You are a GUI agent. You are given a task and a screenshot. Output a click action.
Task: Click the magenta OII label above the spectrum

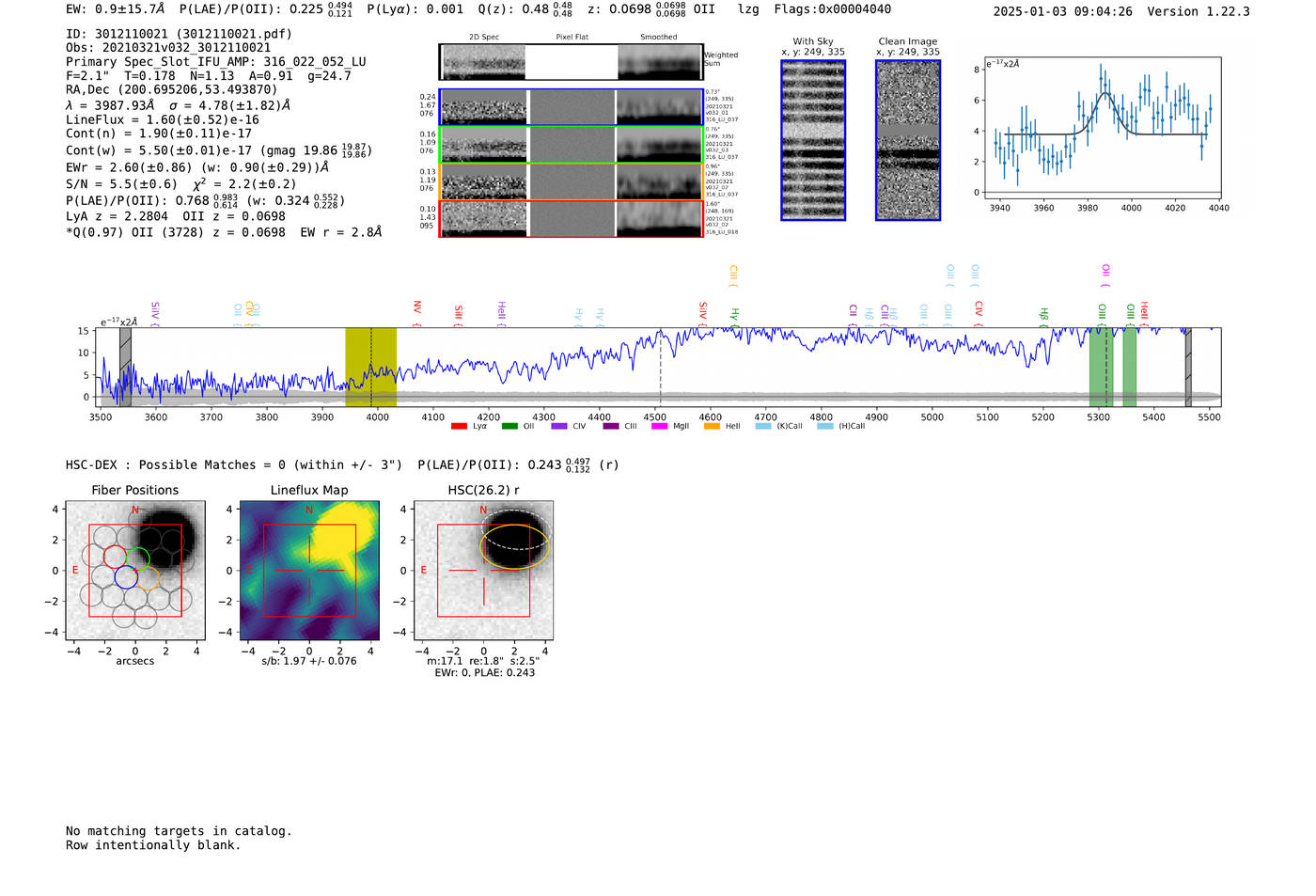click(x=1105, y=274)
